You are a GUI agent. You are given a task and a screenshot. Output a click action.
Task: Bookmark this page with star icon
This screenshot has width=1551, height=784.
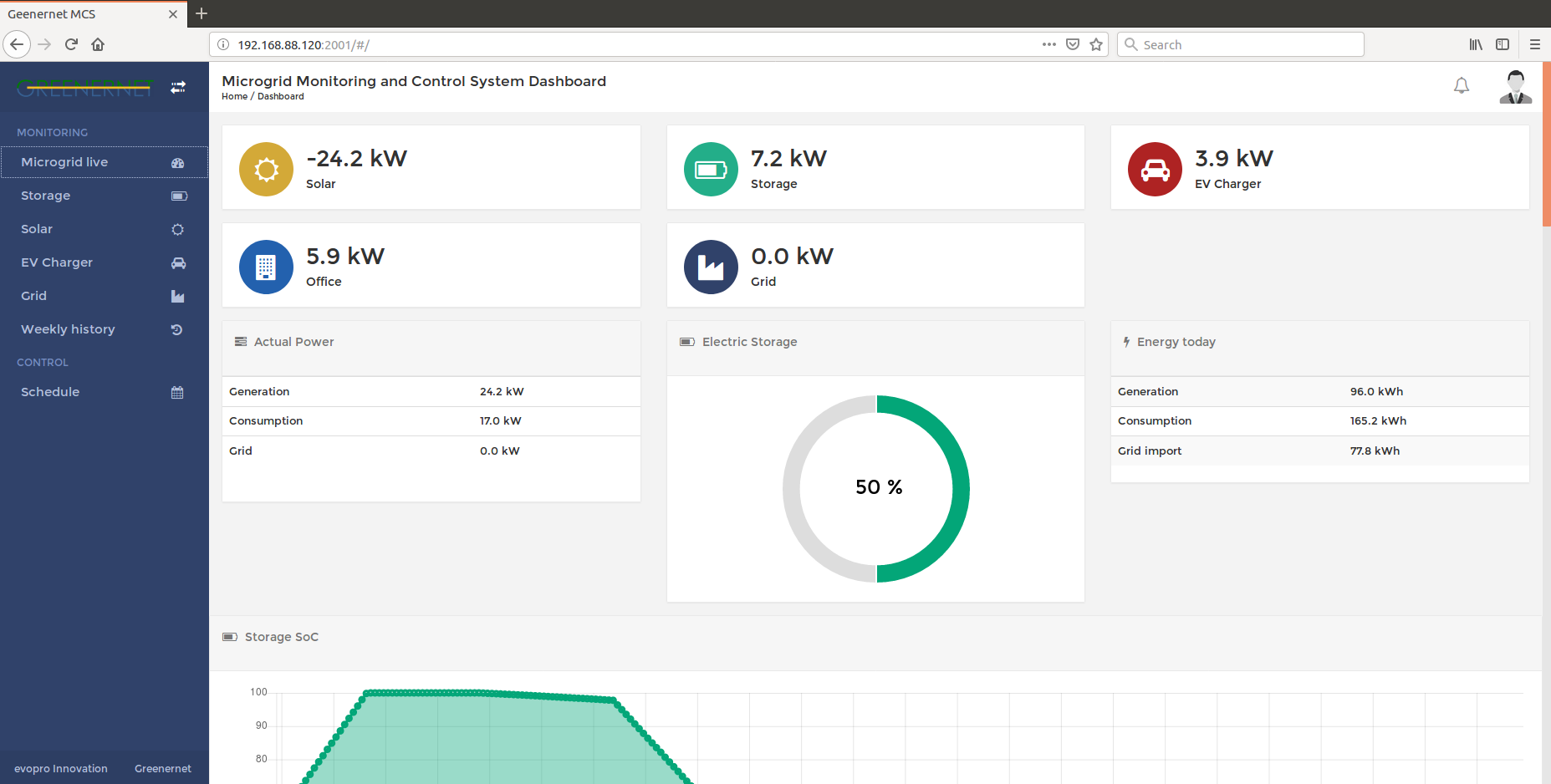point(1096,44)
